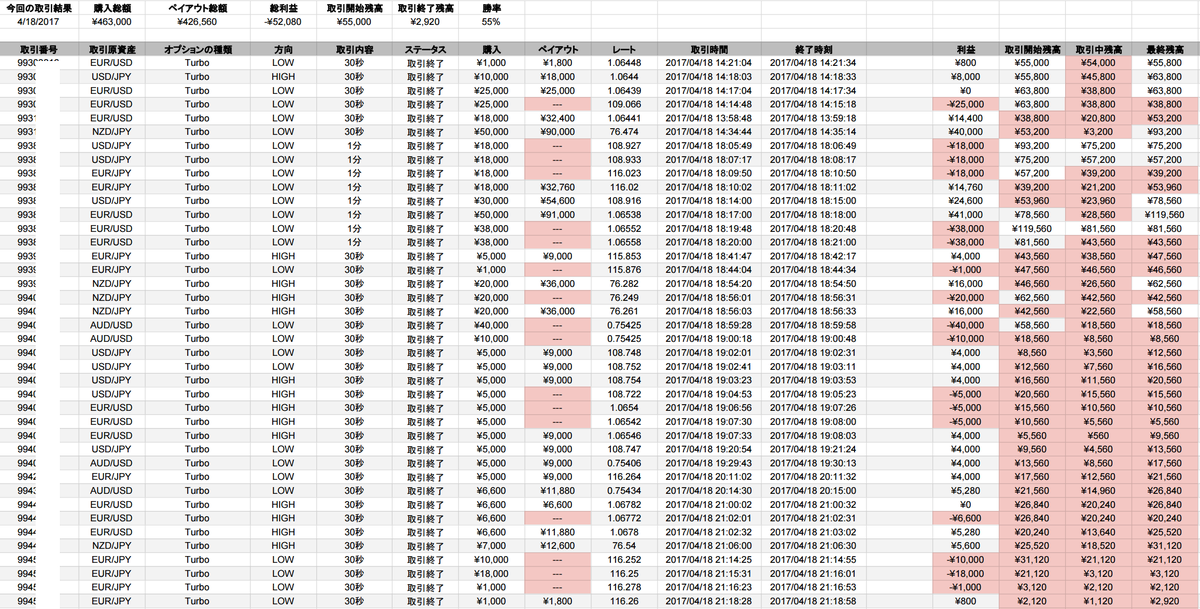Click start time 2017/04/18 14:21:04
Screen dimensions: 1200x609
click(709, 62)
